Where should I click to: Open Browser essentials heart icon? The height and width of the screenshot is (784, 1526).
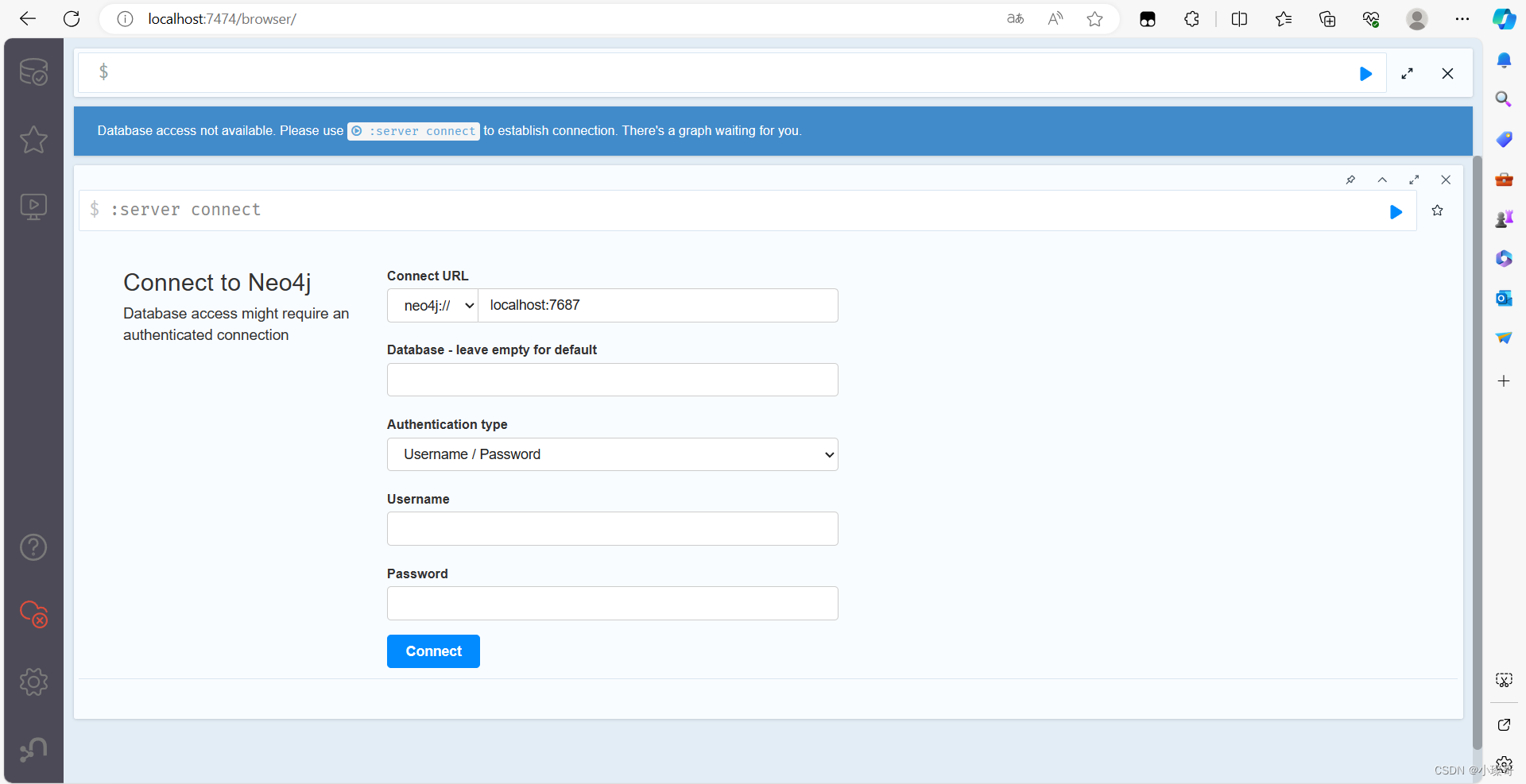pyautogui.click(x=1370, y=19)
